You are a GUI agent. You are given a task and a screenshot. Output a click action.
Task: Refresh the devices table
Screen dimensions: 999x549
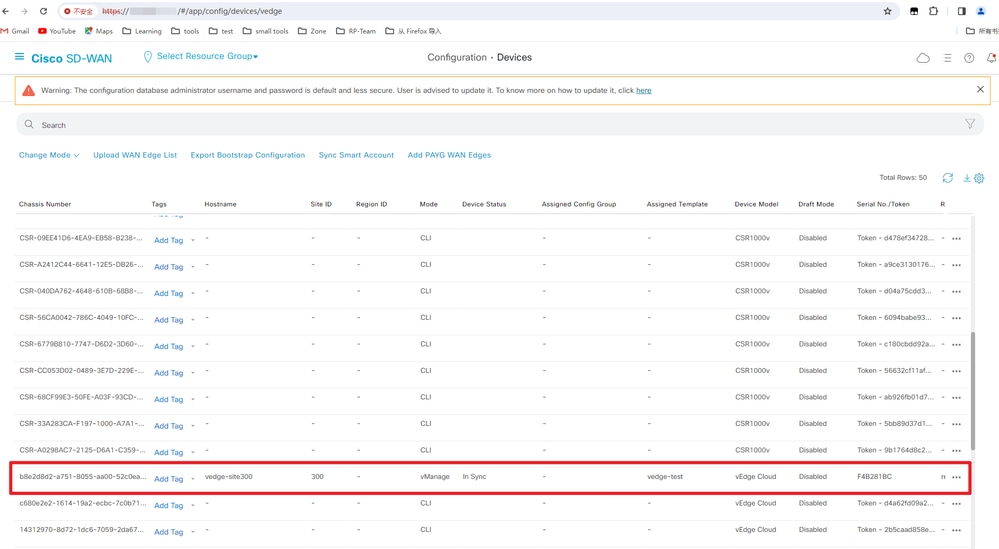coord(947,178)
